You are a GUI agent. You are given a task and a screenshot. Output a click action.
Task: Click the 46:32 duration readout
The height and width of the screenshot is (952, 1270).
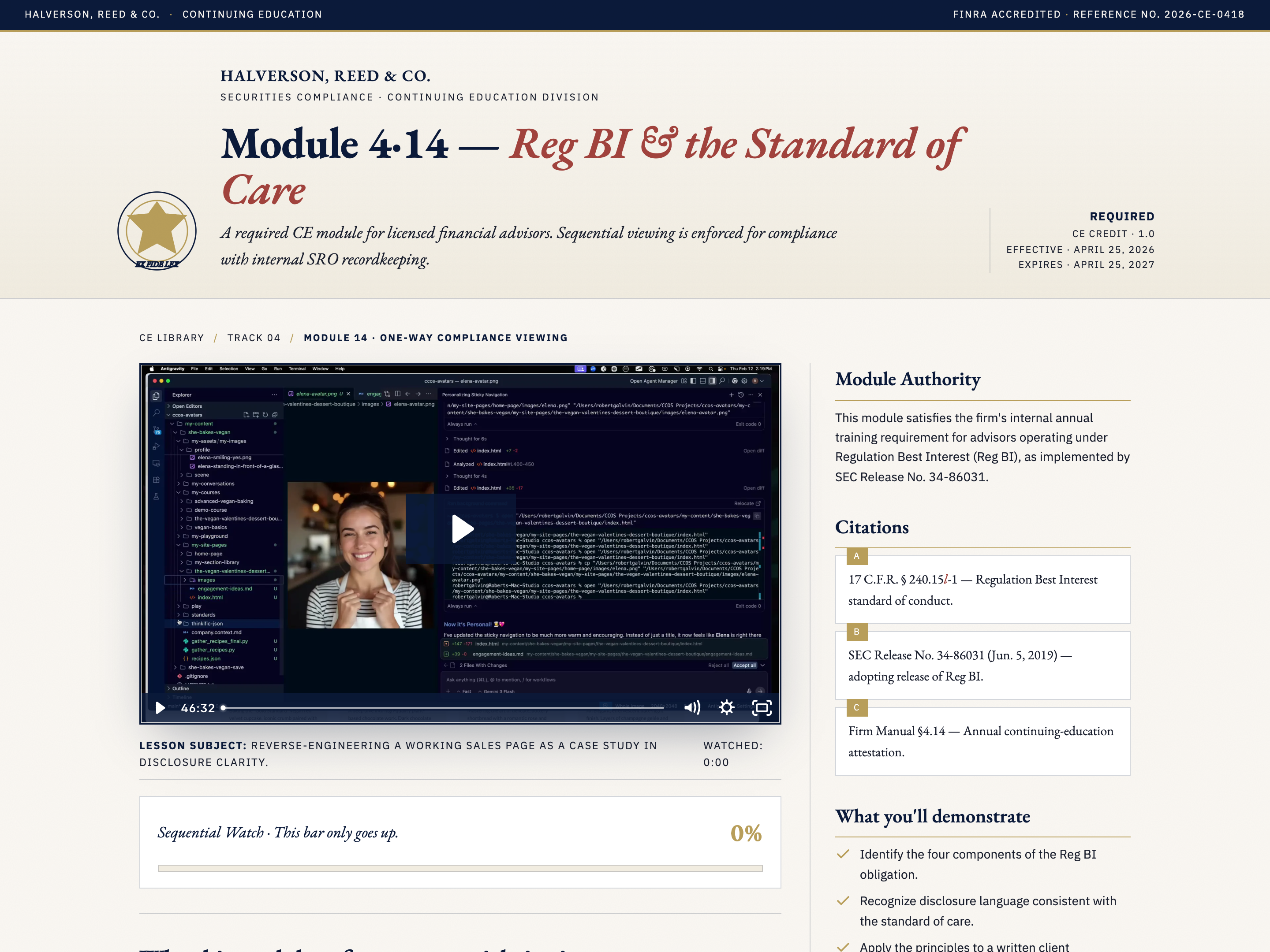tap(198, 708)
